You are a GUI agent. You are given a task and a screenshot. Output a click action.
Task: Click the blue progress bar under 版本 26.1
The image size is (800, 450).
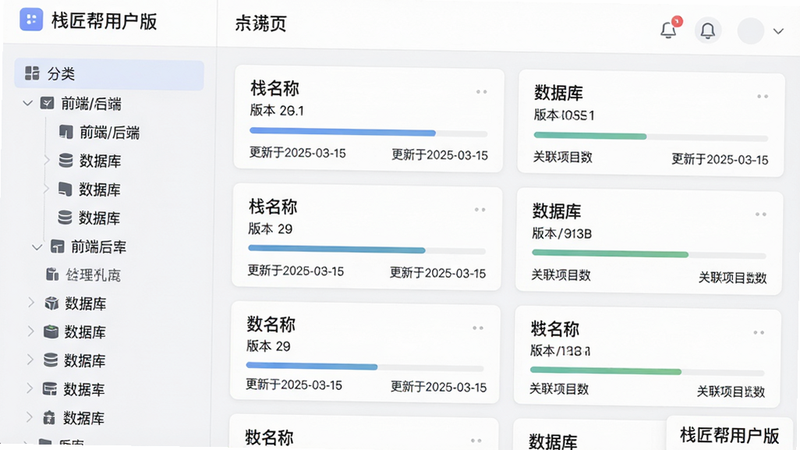pyautogui.click(x=368, y=133)
